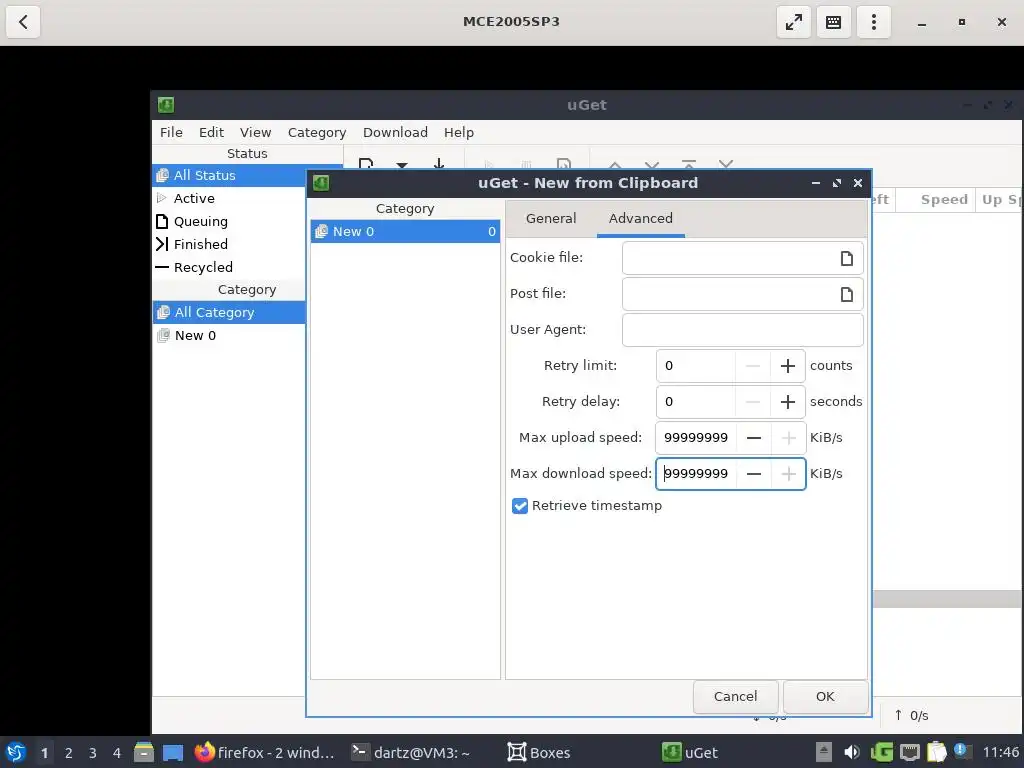Click into the User Agent field

(x=743, y=330)
